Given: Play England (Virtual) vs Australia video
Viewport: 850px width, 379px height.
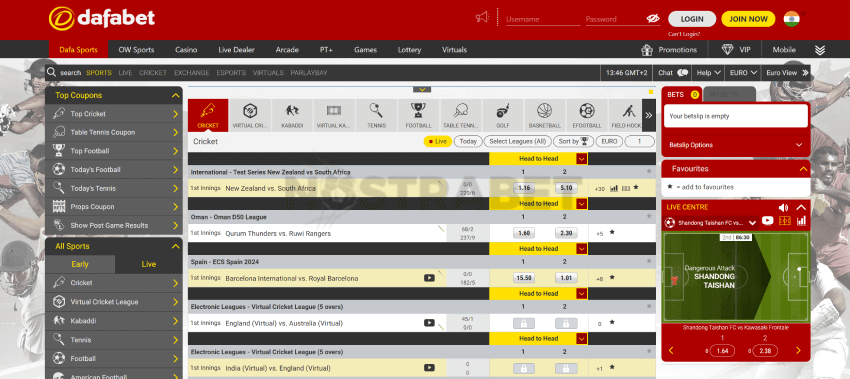Looking at the screenshot, I should [x=429, y=323].
